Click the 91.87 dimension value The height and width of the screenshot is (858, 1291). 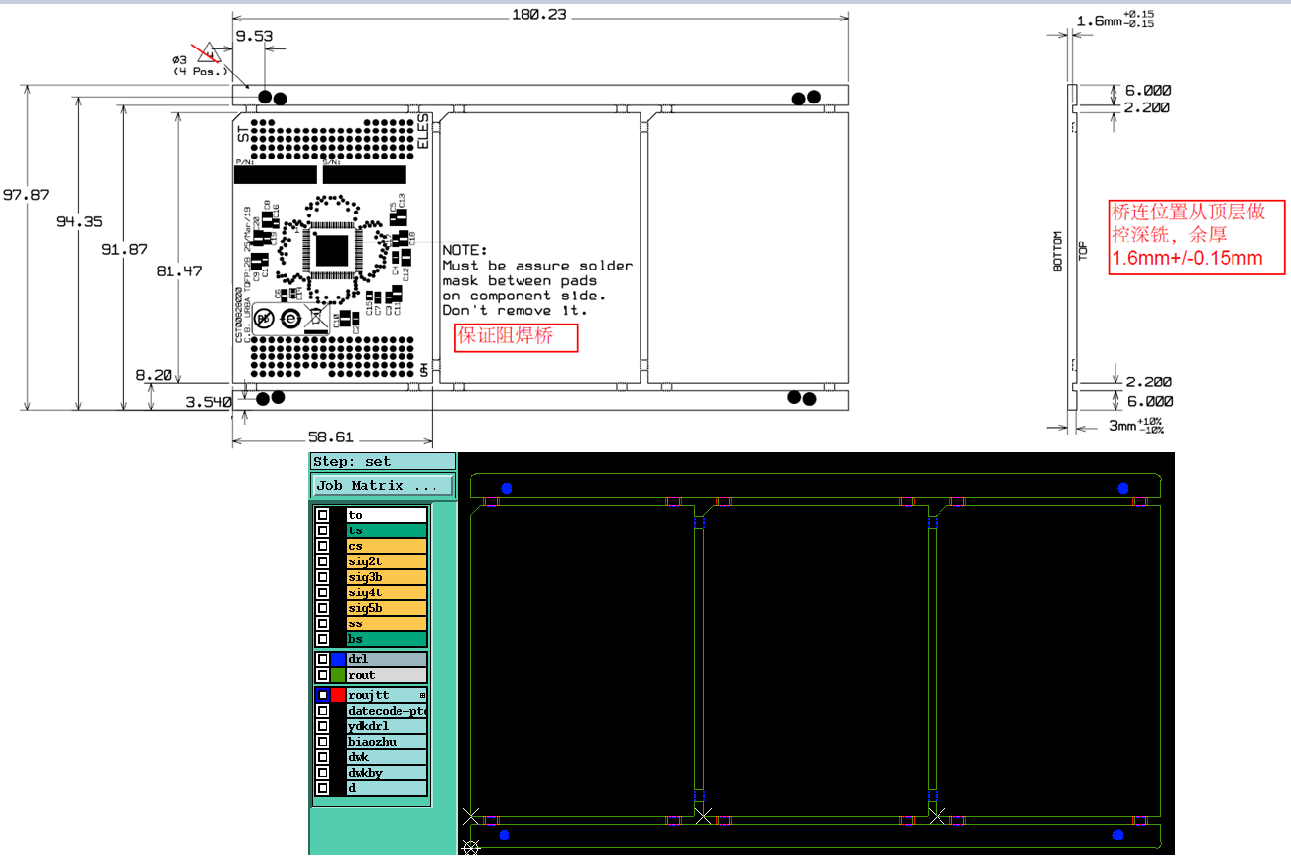click(124, 249)
